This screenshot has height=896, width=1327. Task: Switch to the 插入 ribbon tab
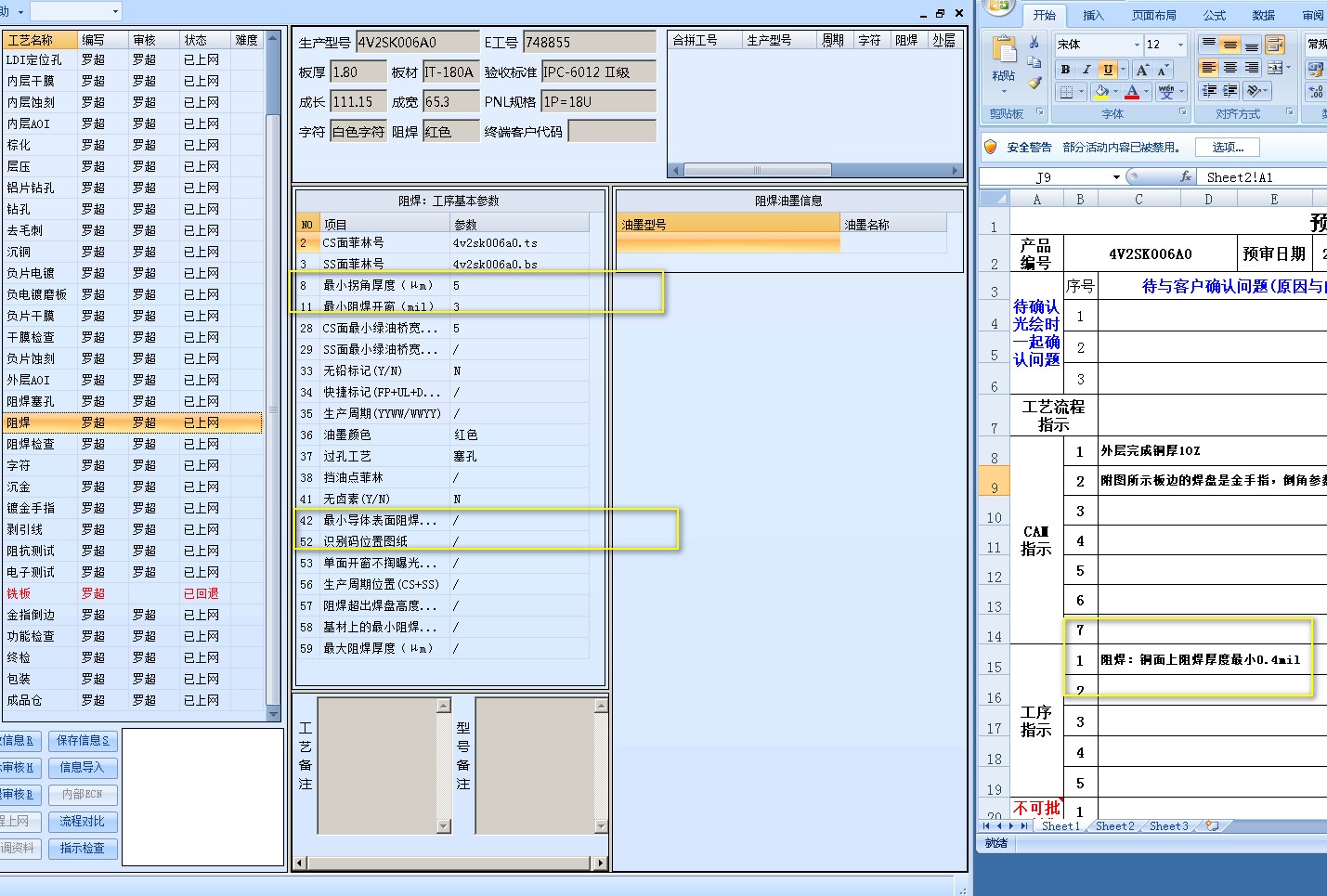(x=1093, y=15)
